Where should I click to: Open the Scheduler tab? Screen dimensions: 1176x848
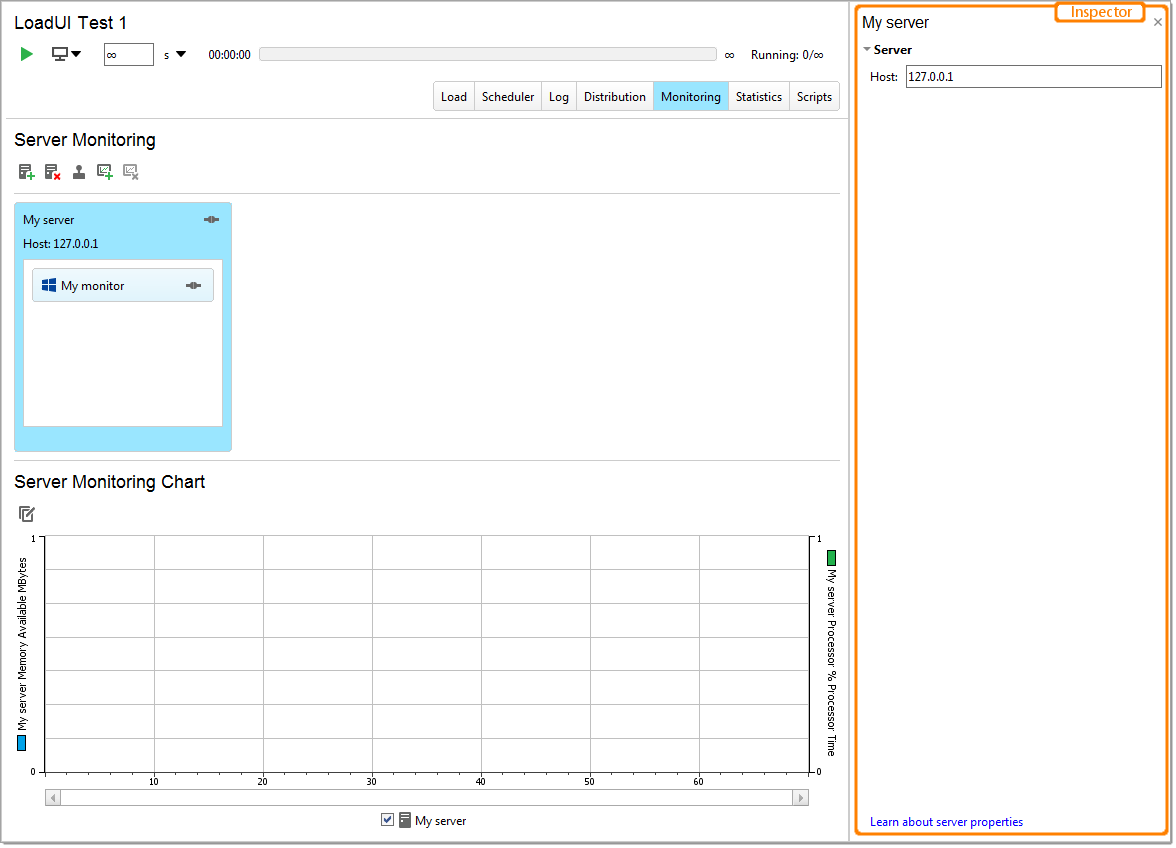(507, 96)
